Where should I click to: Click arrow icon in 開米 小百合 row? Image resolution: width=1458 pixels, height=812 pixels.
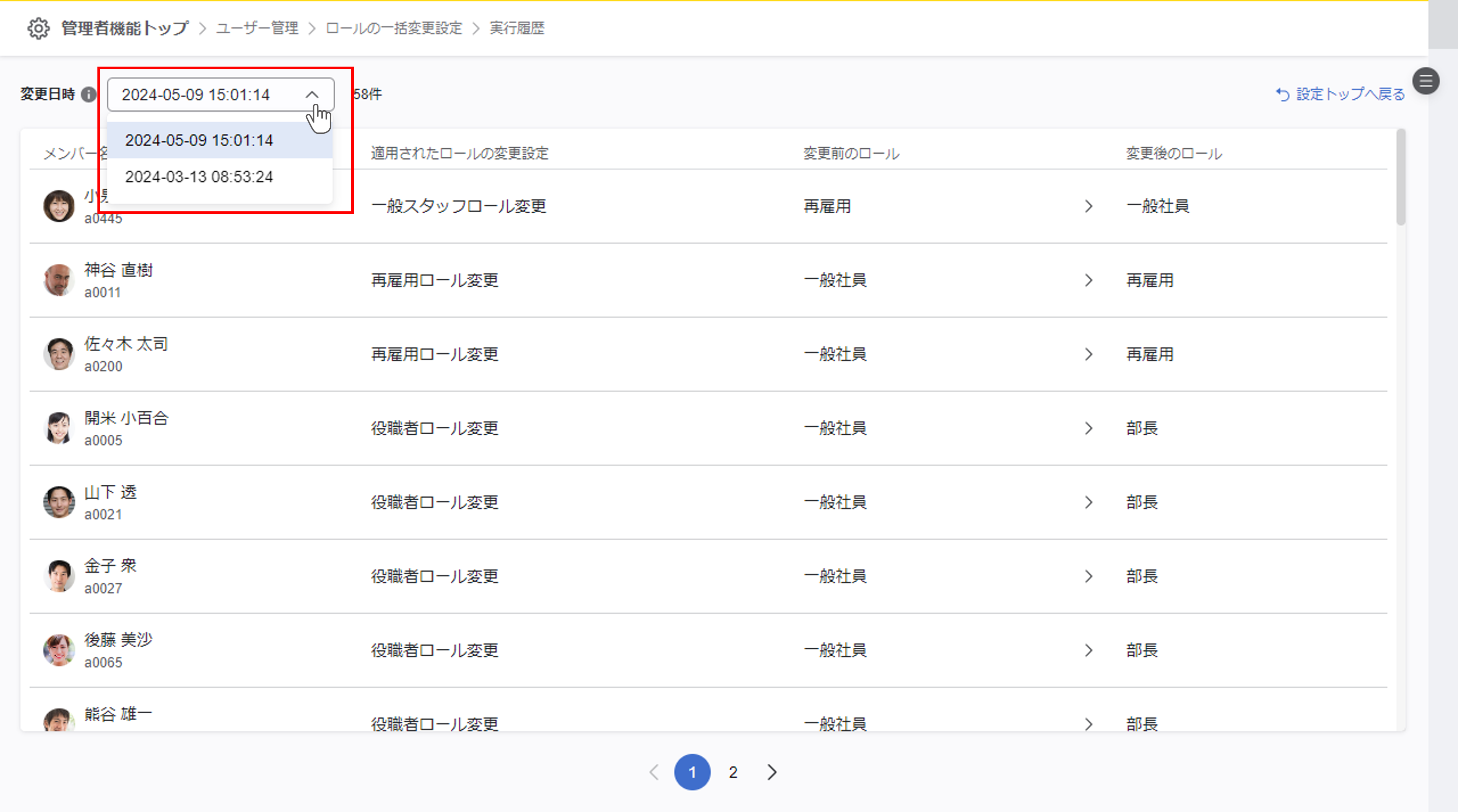pos(1089,428)
